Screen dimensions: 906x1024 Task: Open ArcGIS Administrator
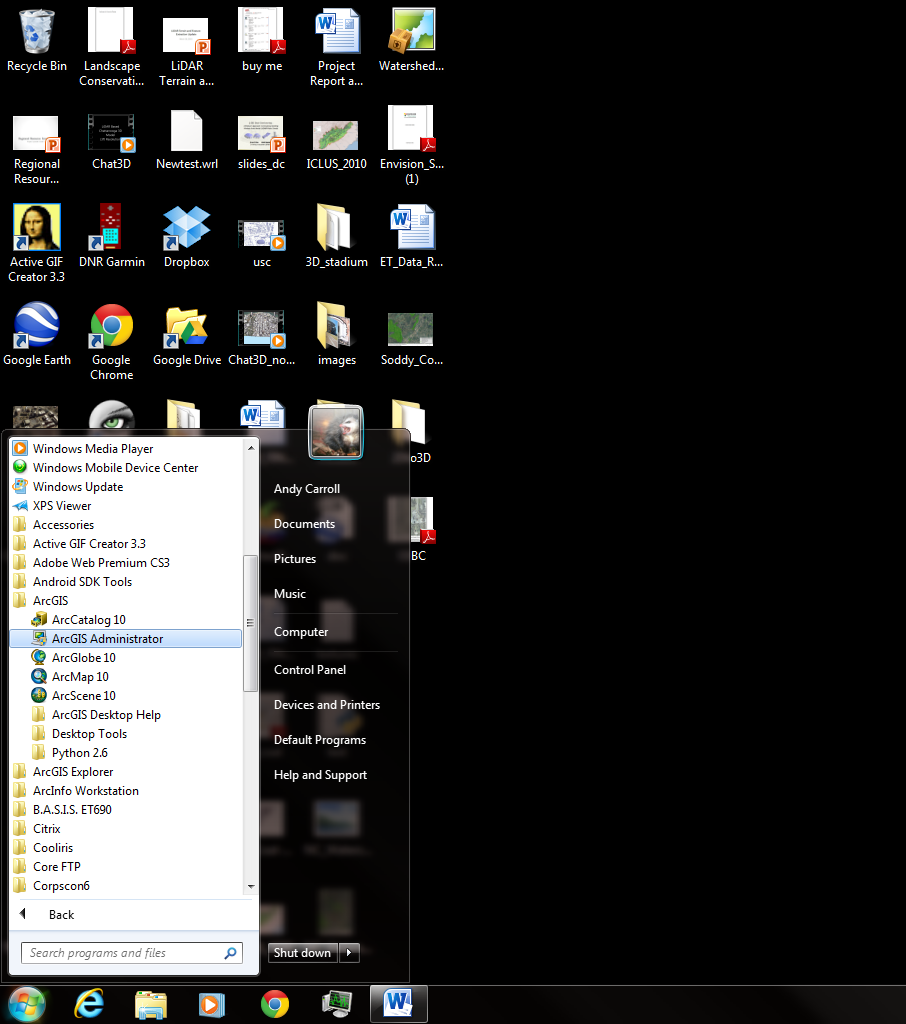click(127, 639)
